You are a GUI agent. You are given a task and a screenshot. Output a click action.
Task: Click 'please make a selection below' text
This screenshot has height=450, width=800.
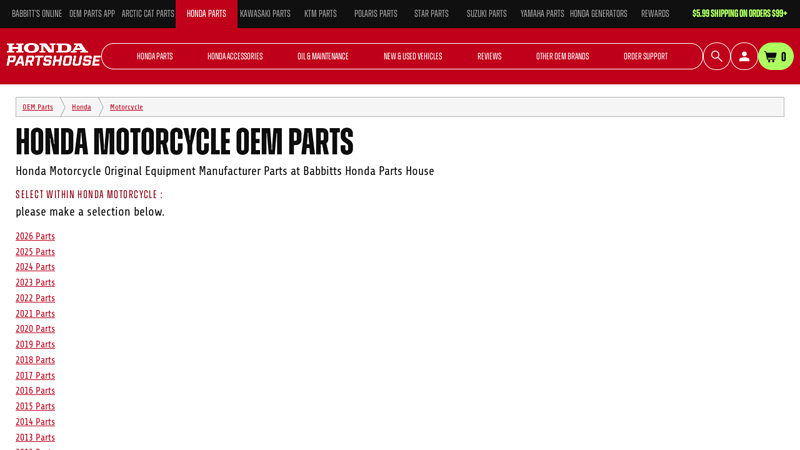(90, 212)
